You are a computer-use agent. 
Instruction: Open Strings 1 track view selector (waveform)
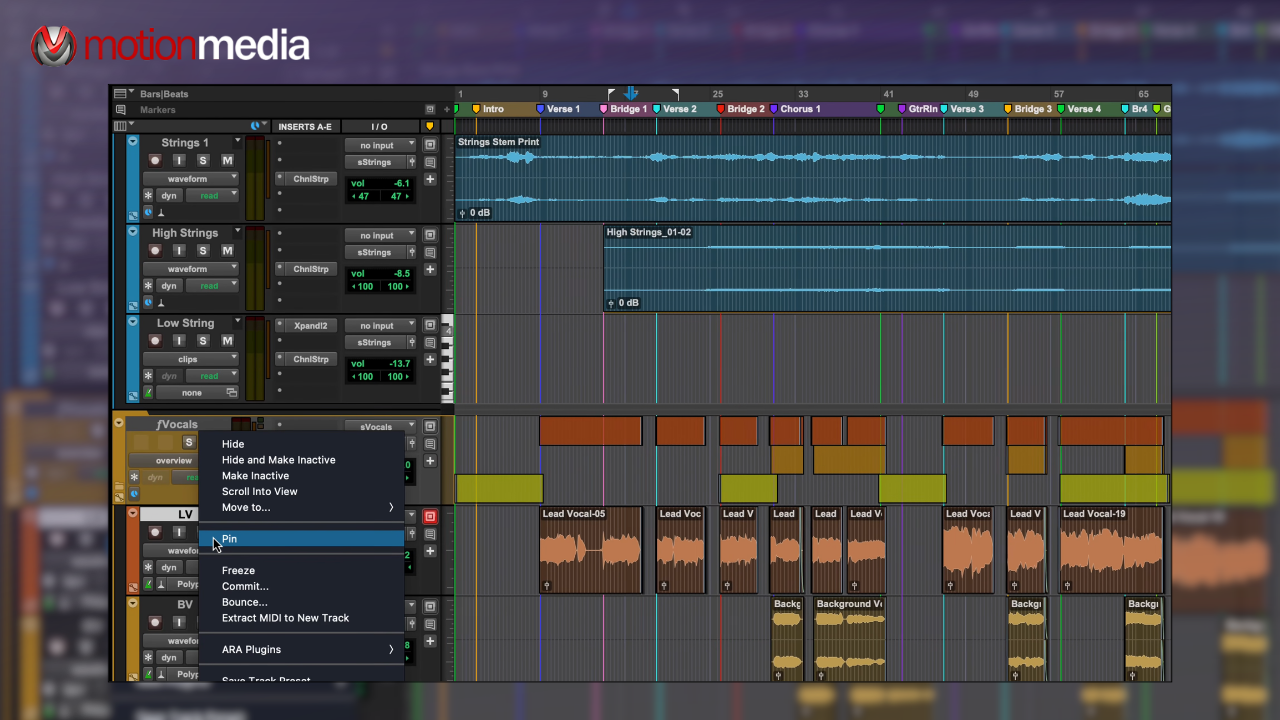(190, 179)
